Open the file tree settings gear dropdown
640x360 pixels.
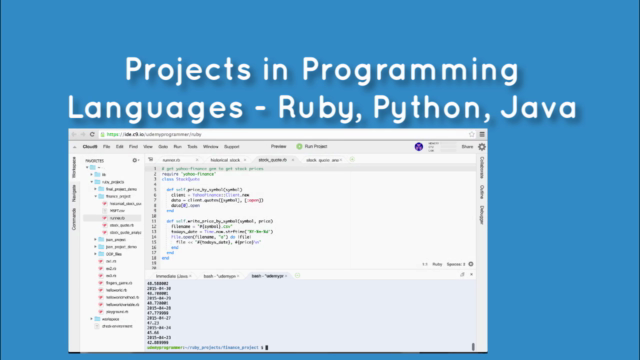pos(136,160)
